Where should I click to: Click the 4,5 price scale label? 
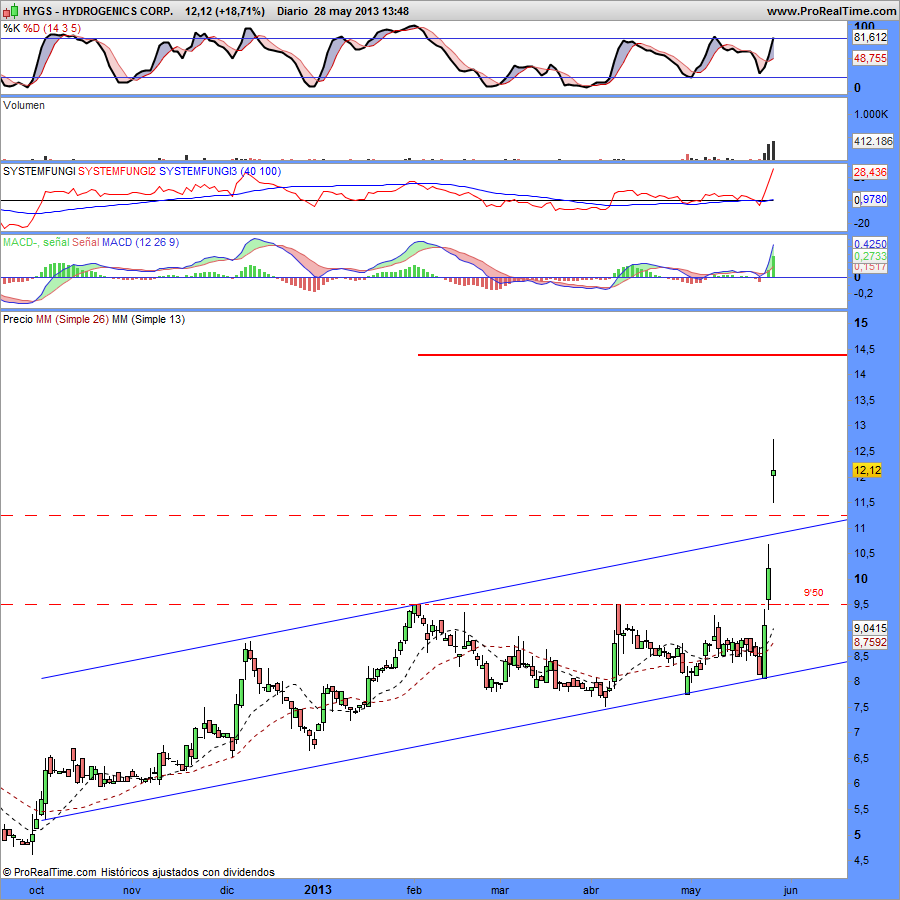click(862, 860)
